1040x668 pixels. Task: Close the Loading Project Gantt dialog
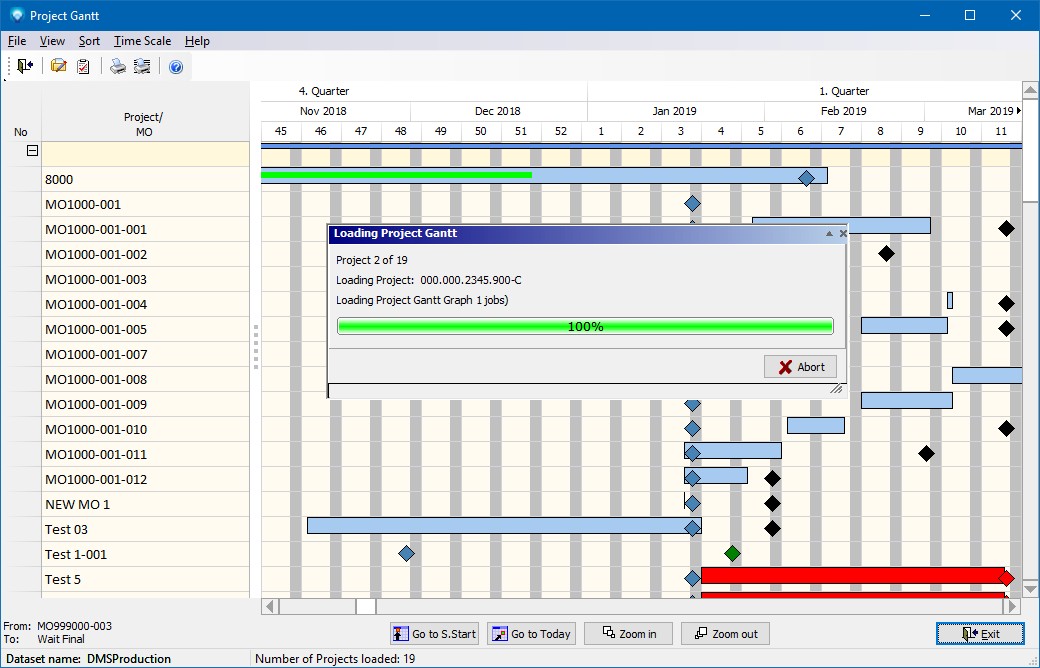click(842, 233)
